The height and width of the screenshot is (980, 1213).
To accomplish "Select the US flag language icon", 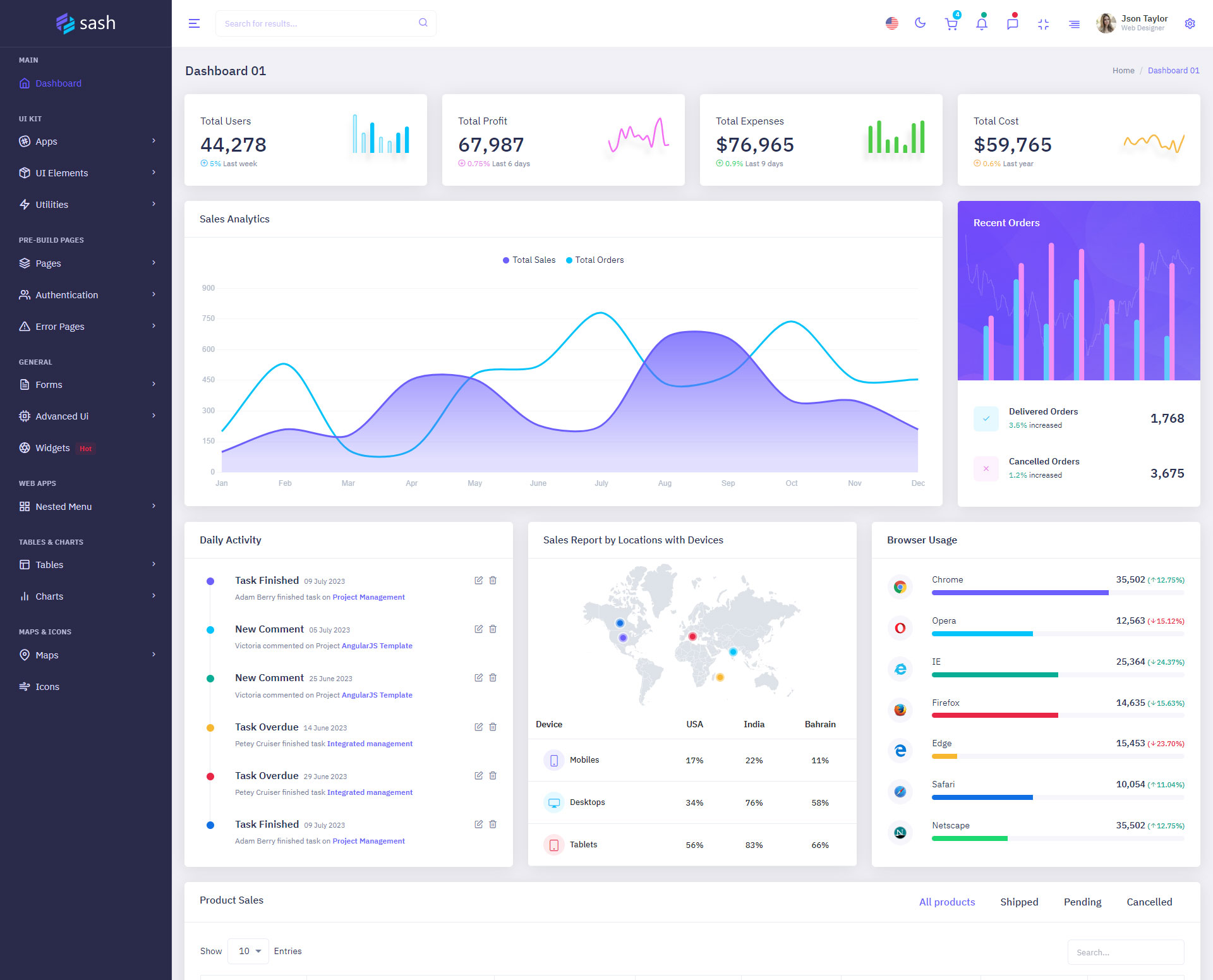I will click(891, 23).
